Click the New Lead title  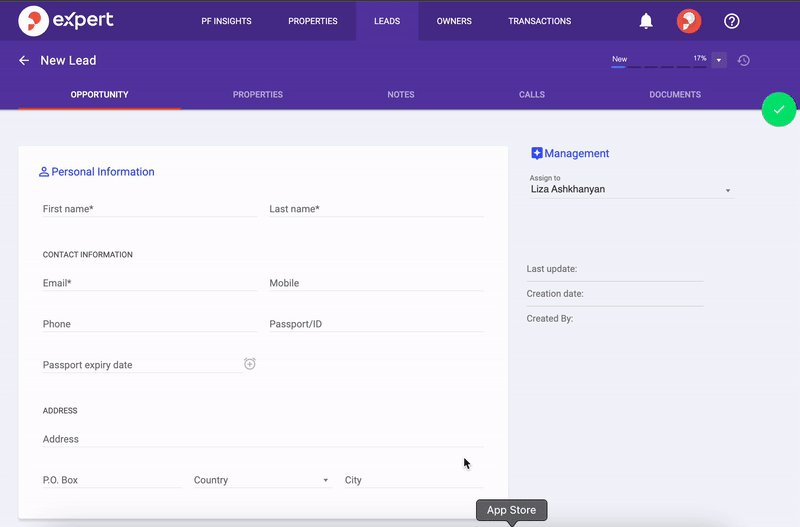[68, 60]
